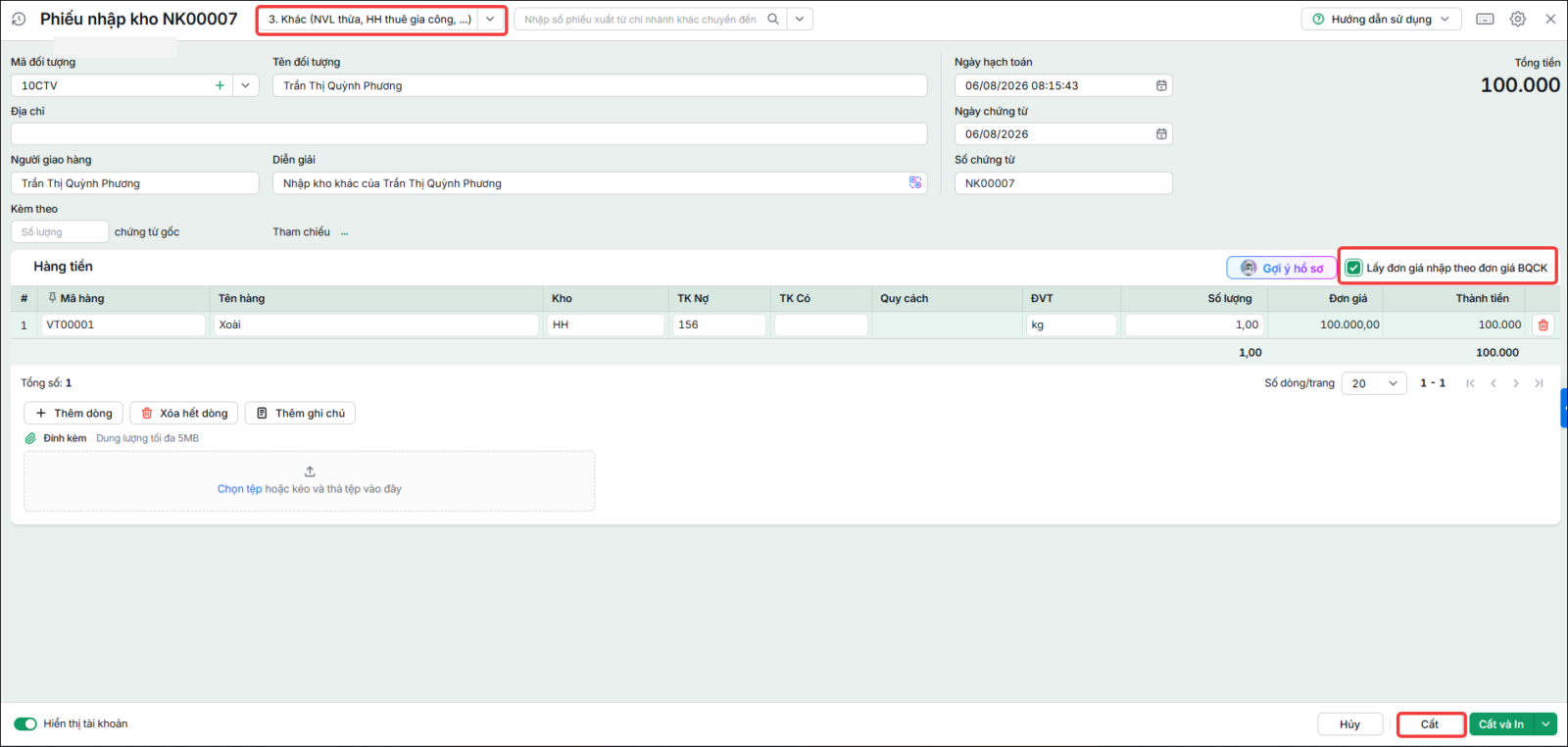1568x747 pixels.
Task: Expand the receipt type dropdown 3. Khác
Action: (x=490, y=19)
